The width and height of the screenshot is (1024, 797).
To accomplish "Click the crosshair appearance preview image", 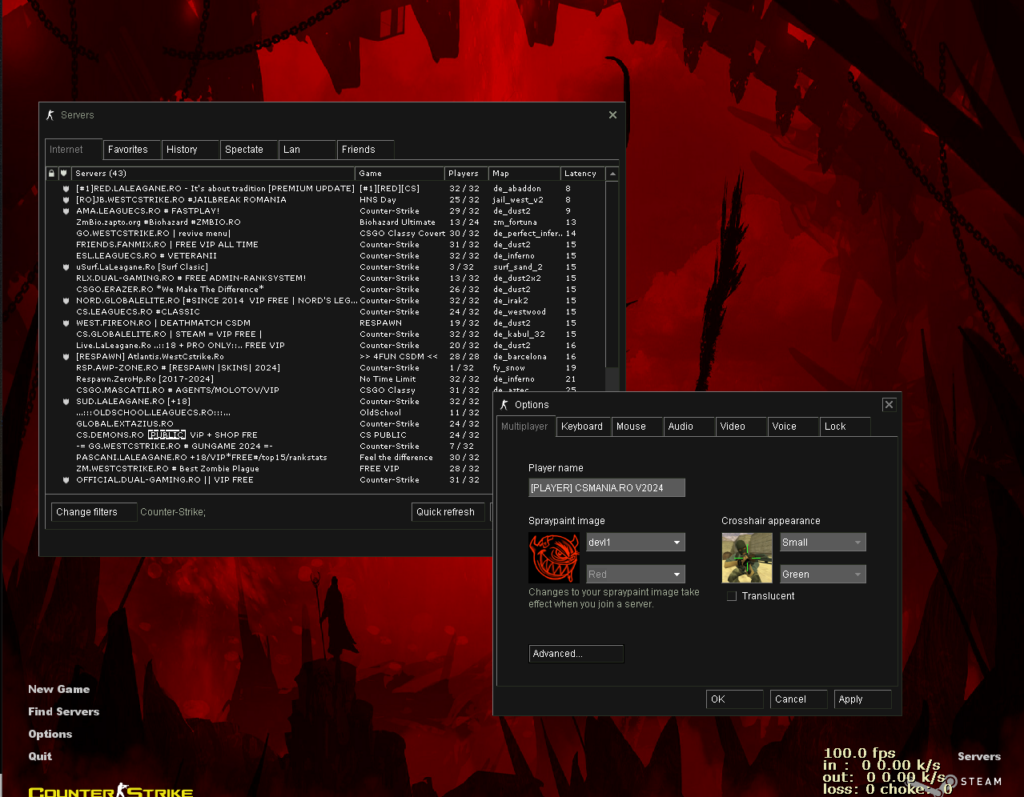I will 746,557.
